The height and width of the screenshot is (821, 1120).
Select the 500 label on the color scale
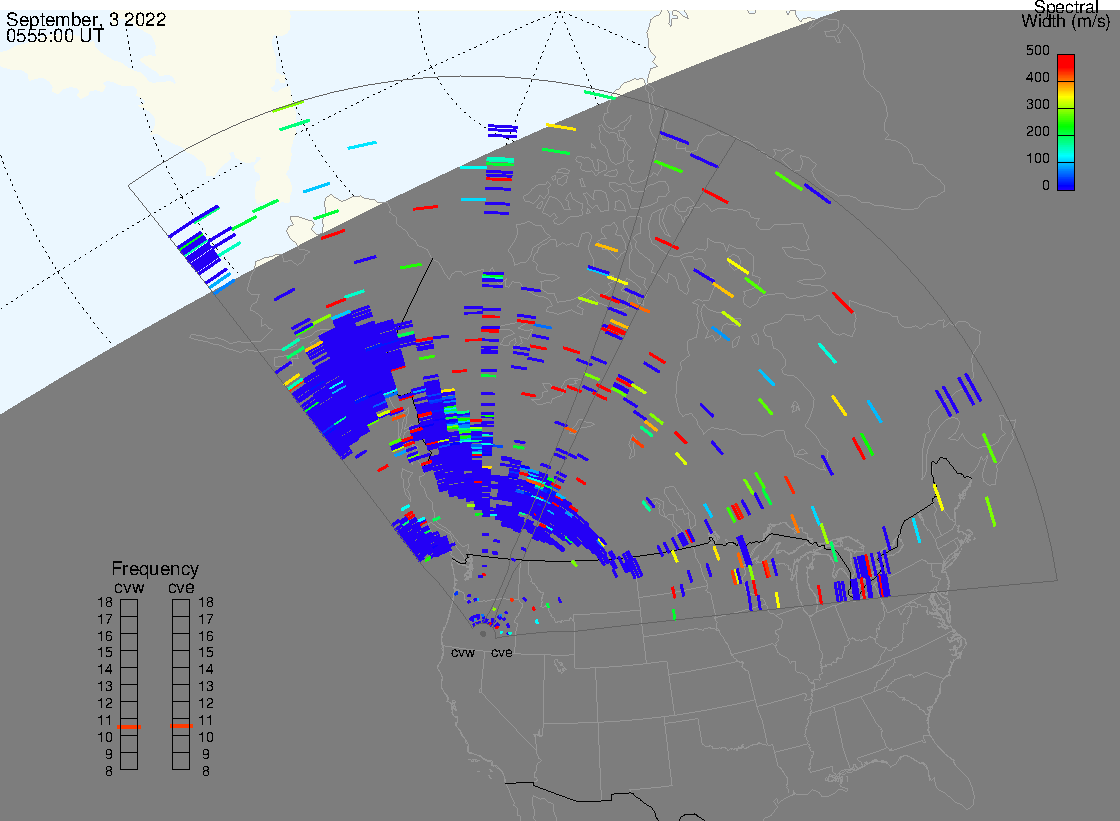click(1037, 51)
